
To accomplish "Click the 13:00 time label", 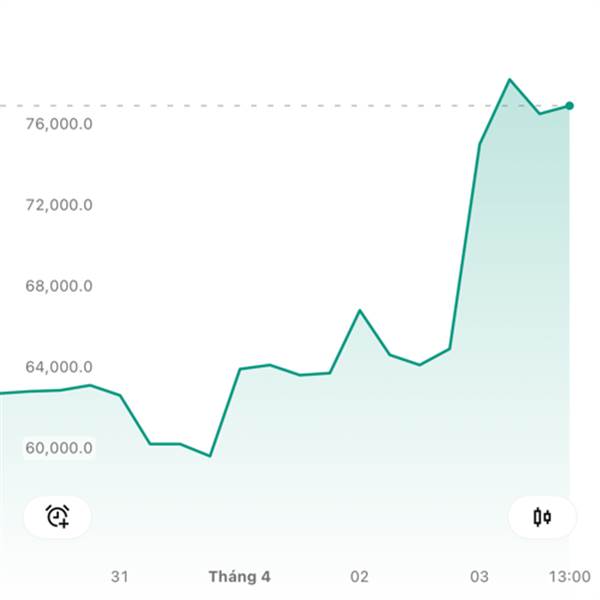I will (569, 577).
